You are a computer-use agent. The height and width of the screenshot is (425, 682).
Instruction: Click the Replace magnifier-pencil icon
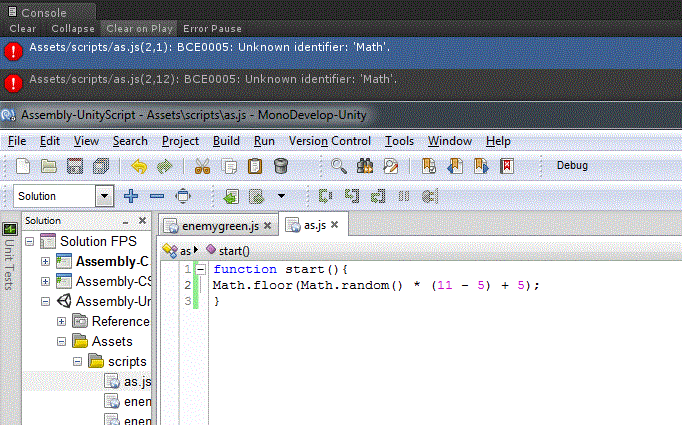point(391,166)
